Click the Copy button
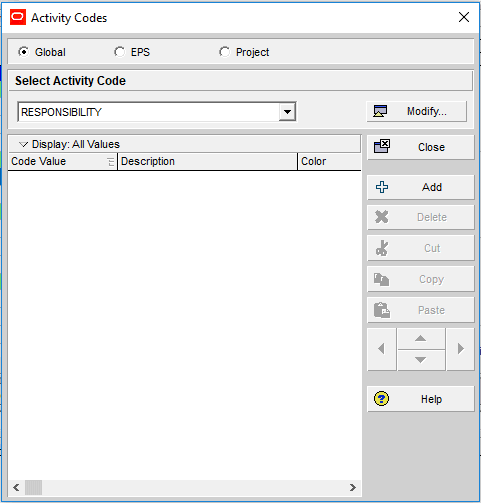Screen dimensions: 481x503 (x=421, y=279)
